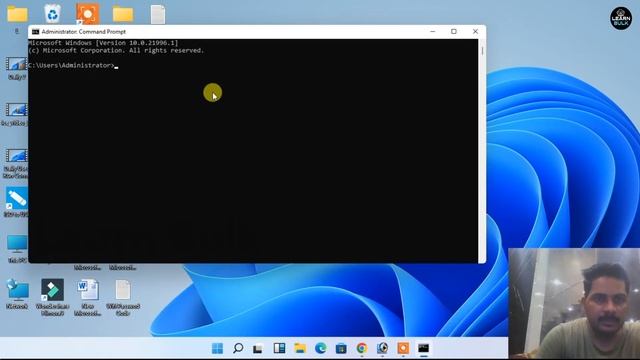Open the Widgets panel icon
Viewport: 640px width, 360px height.
pyautogui.click(x=280, y=348)
